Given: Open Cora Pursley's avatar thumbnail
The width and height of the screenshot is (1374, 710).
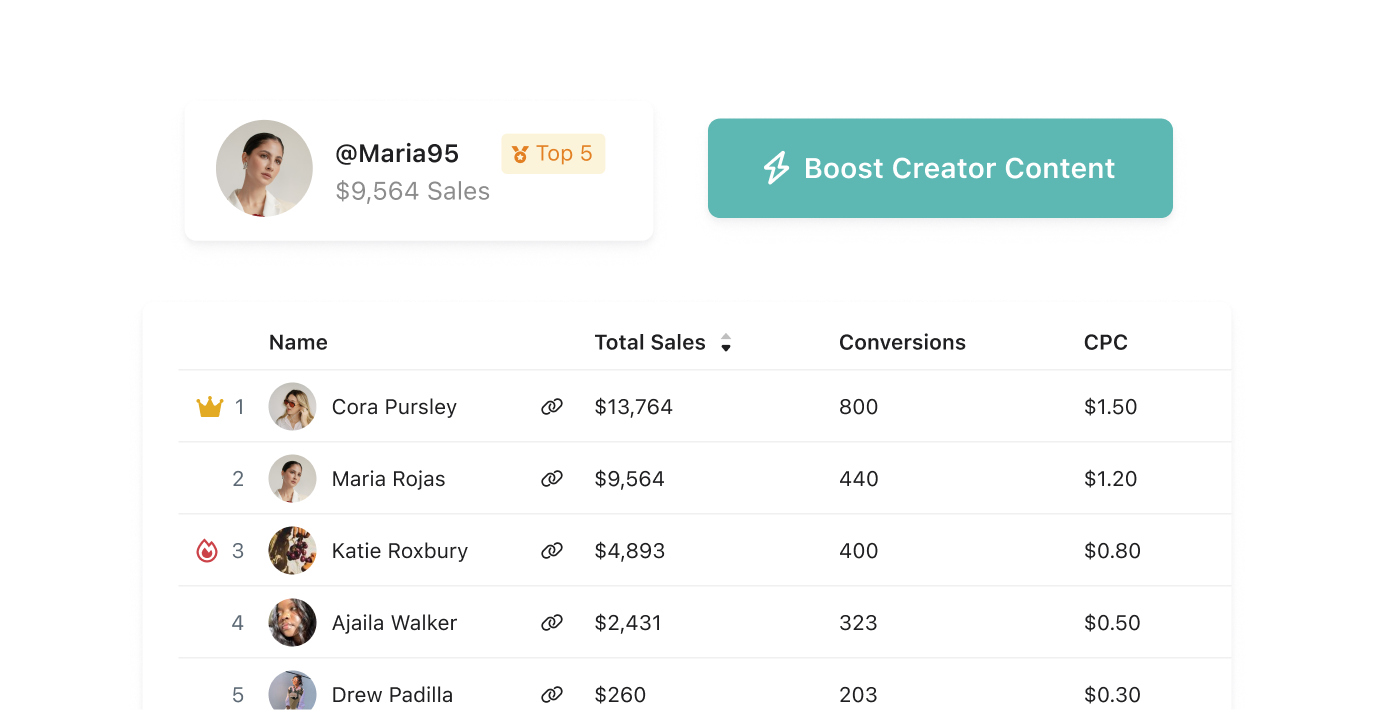Looking at the screenshot, I should (293, 407).
